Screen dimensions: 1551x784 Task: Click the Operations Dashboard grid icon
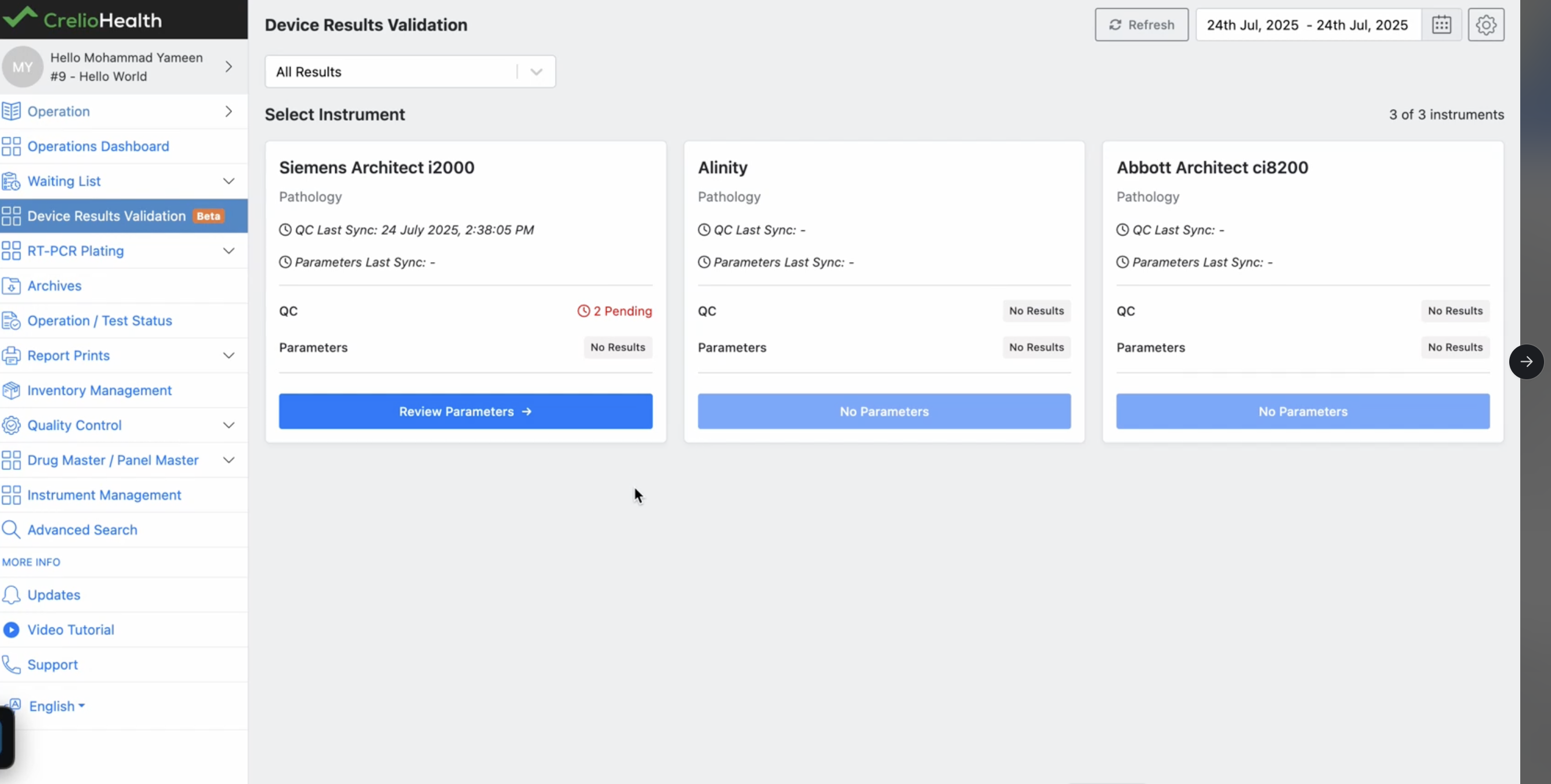(x=11, y=146)
